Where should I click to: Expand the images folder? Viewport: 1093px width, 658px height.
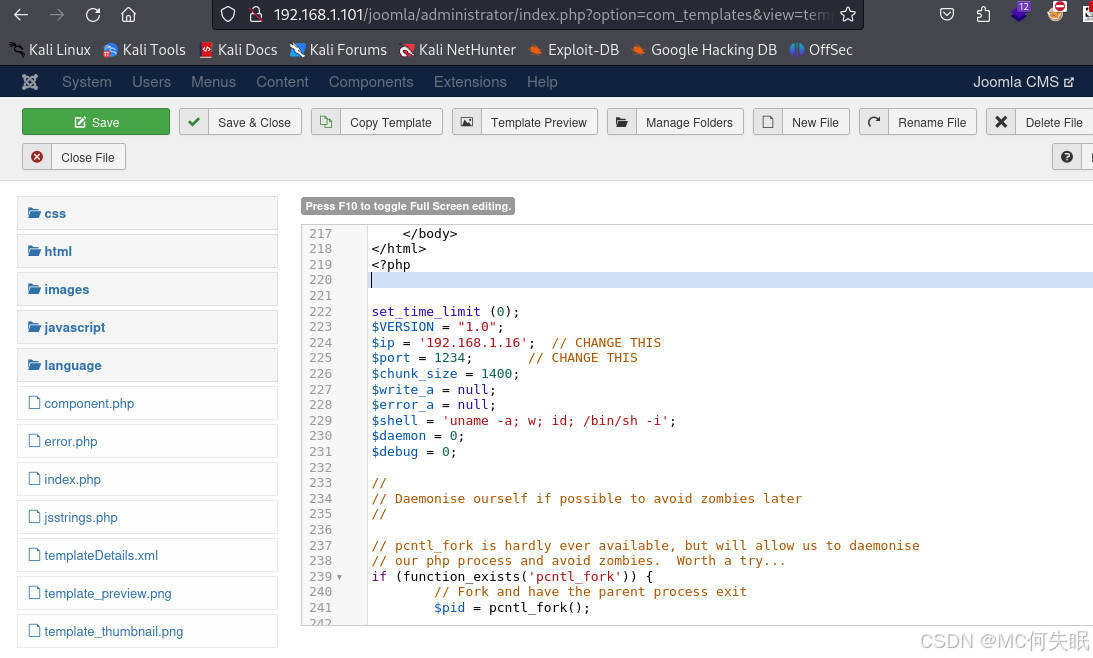pos(147,289)
